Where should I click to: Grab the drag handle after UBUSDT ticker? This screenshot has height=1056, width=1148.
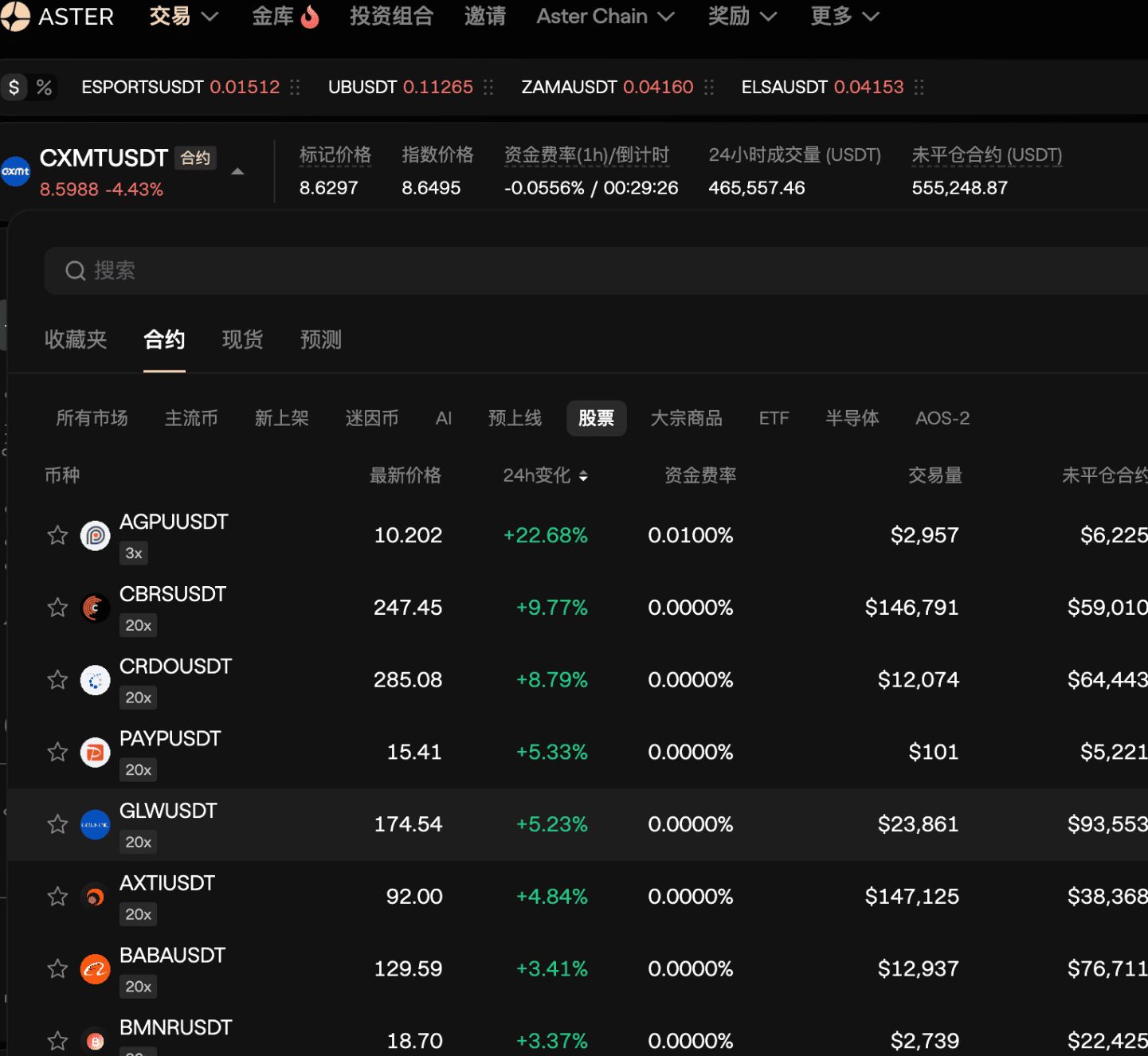(488, 87)
